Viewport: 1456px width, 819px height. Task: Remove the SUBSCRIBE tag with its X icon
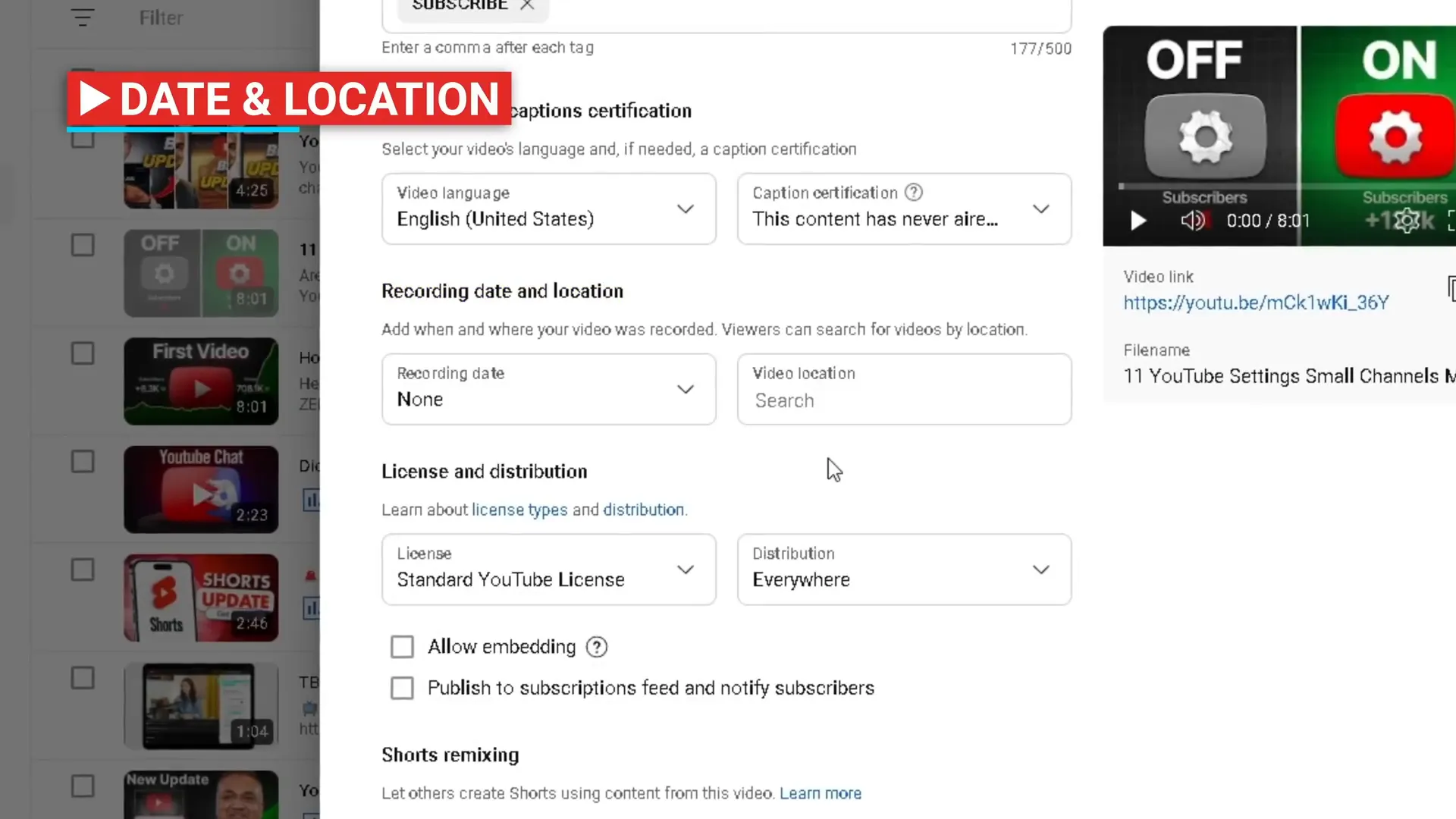tap(527, 5)
